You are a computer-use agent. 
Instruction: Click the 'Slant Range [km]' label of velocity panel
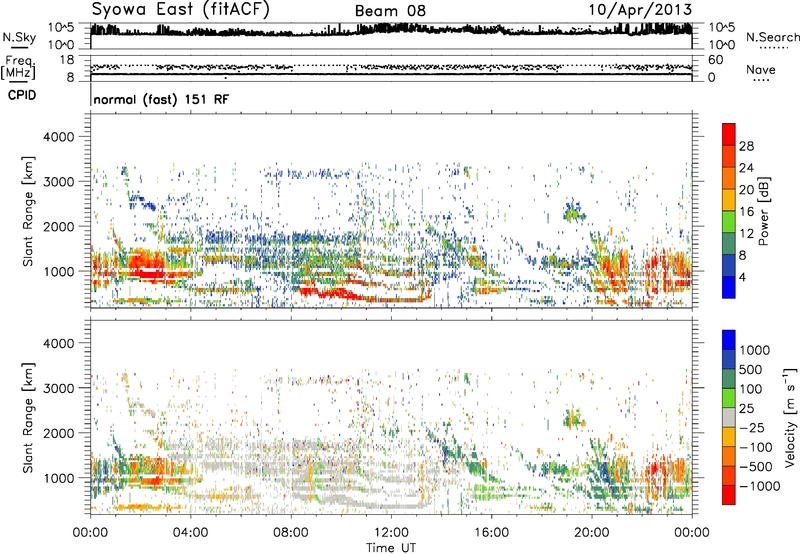tap(28, 418)
